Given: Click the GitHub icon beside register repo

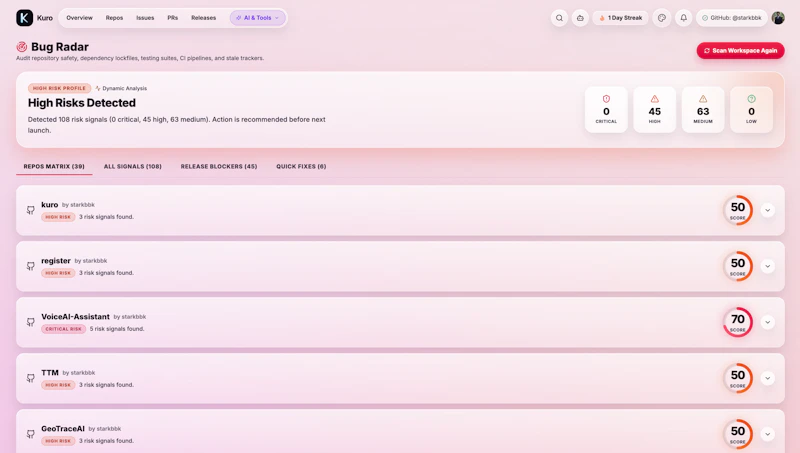Looking at the screenshot, I should (x=31, y=266).
